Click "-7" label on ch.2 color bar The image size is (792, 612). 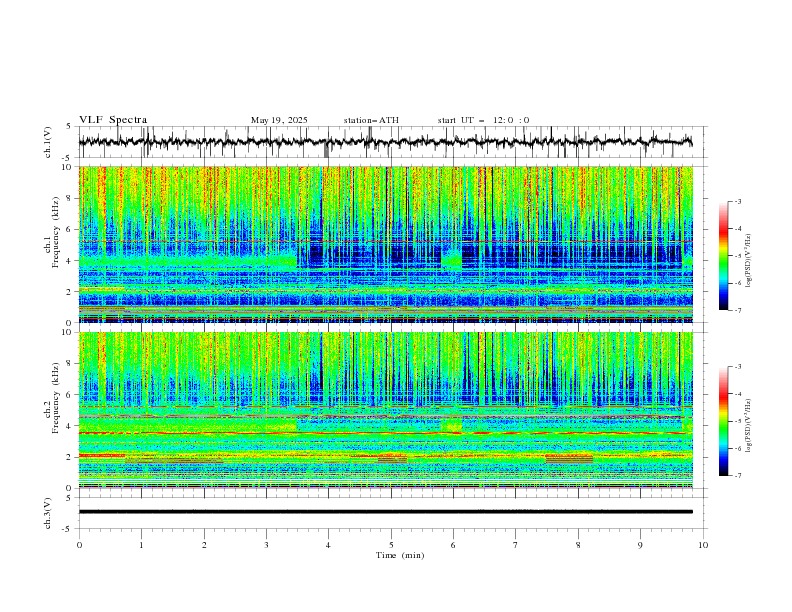[738, 475]
